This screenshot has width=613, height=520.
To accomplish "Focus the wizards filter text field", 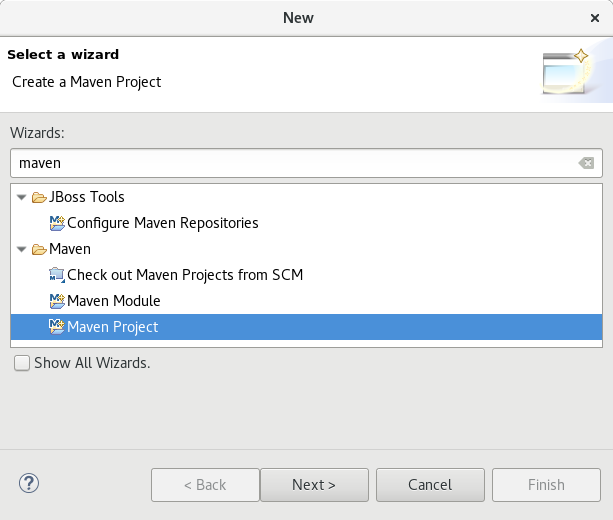I will coord(290,163).
